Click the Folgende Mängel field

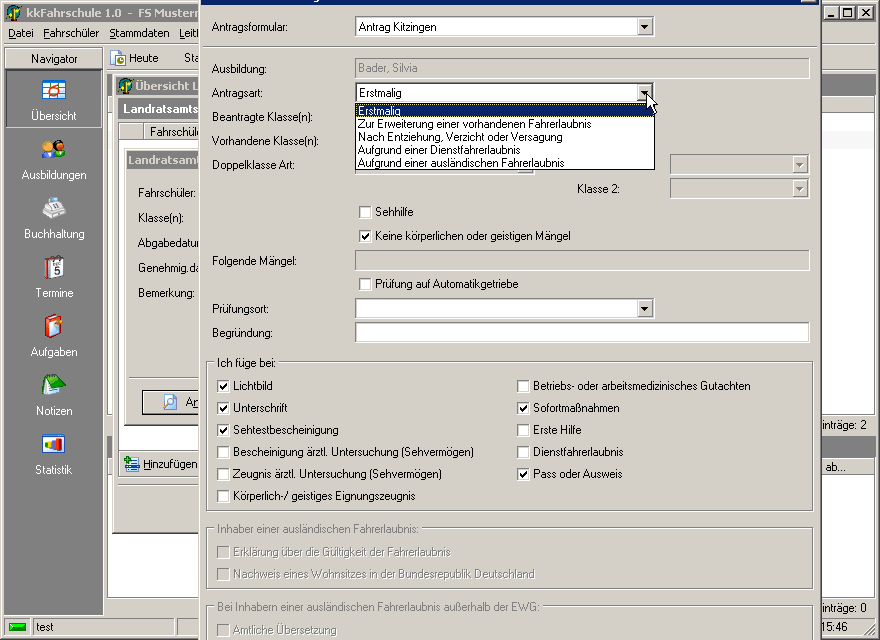[582, 260]
